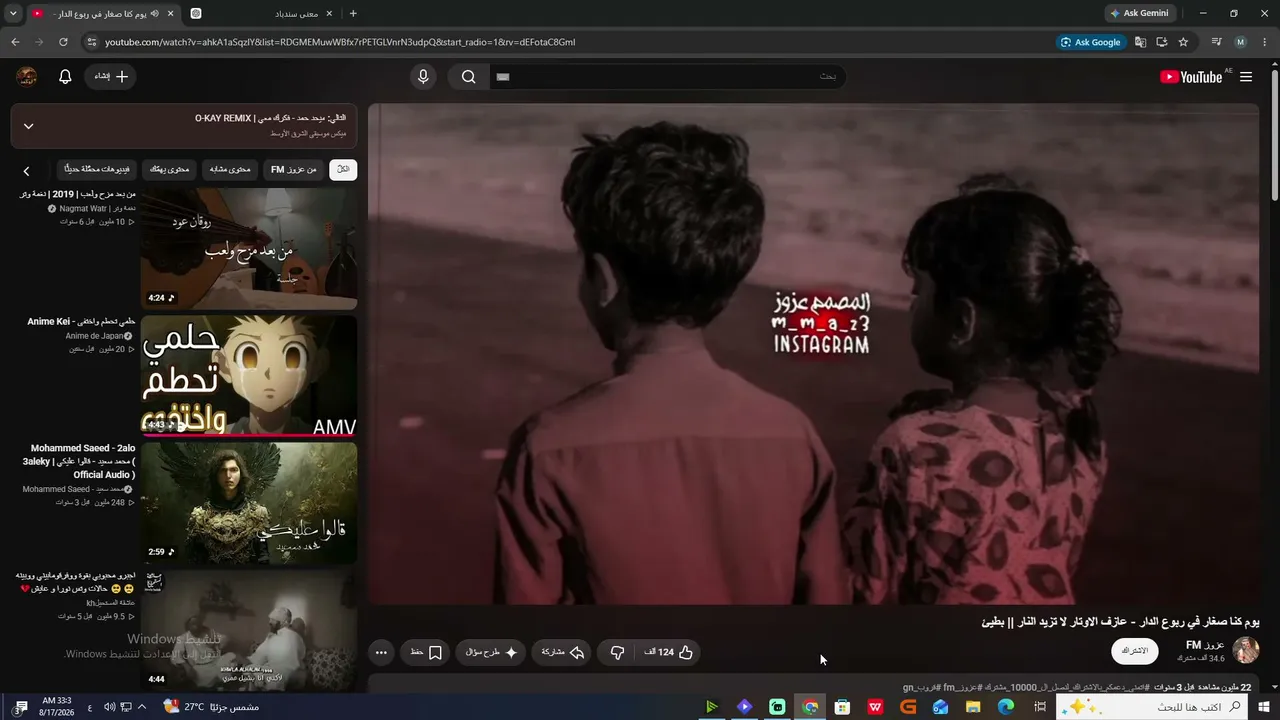This screenshot has height=720, width=1280.
Task: Open a new browser tab
Action: tap(353, 14)
